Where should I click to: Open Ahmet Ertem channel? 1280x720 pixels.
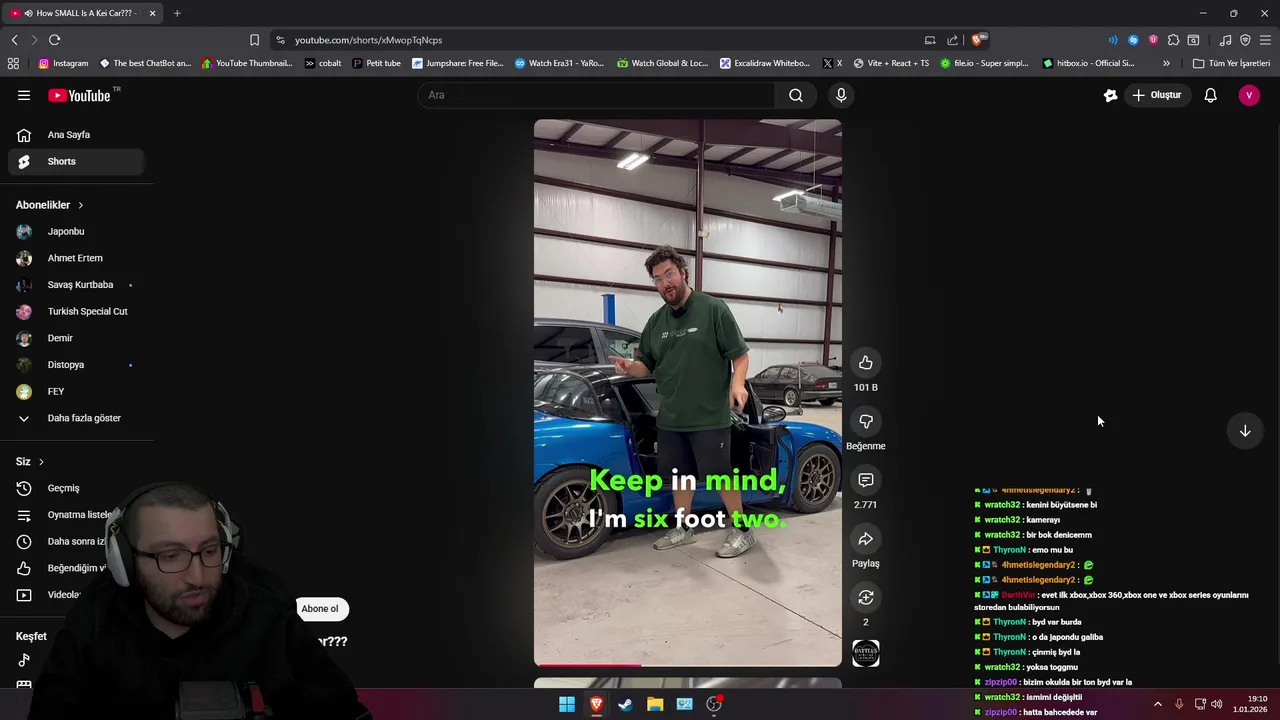(76, 258)
